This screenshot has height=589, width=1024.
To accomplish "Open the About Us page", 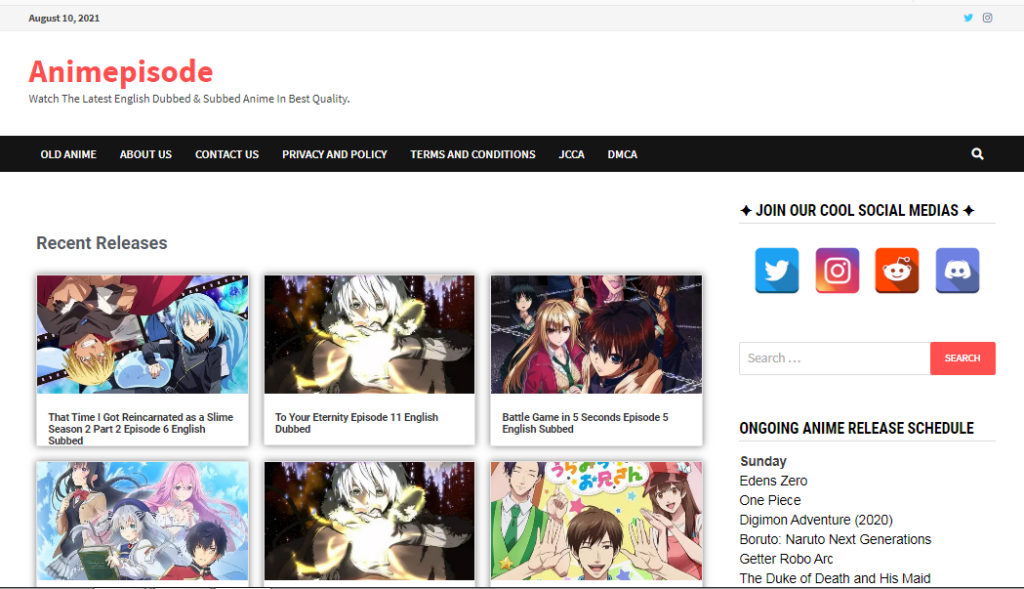I will (x=146, y=155).
